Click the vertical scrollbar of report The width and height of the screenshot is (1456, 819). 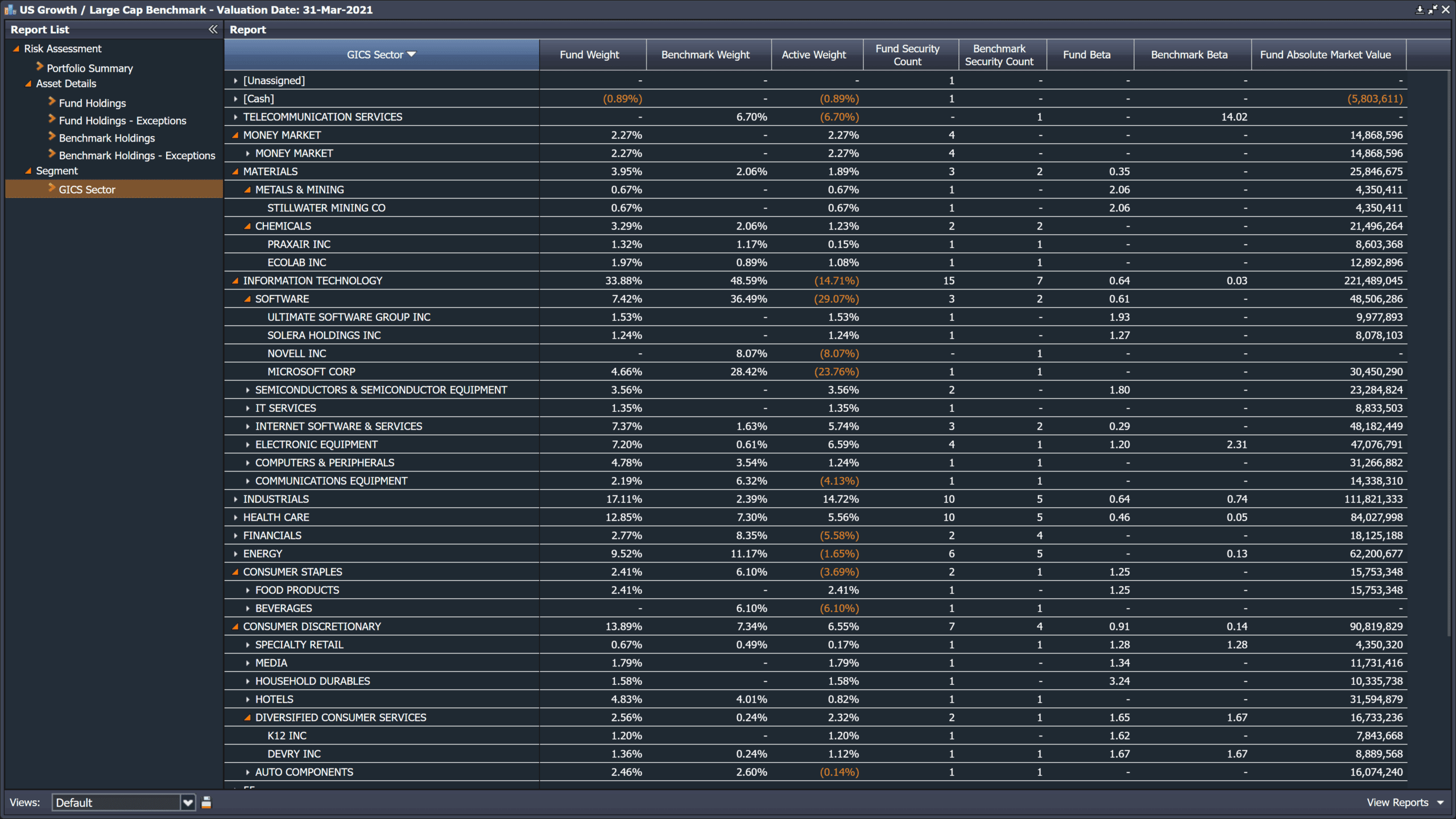pos(1448,353)
